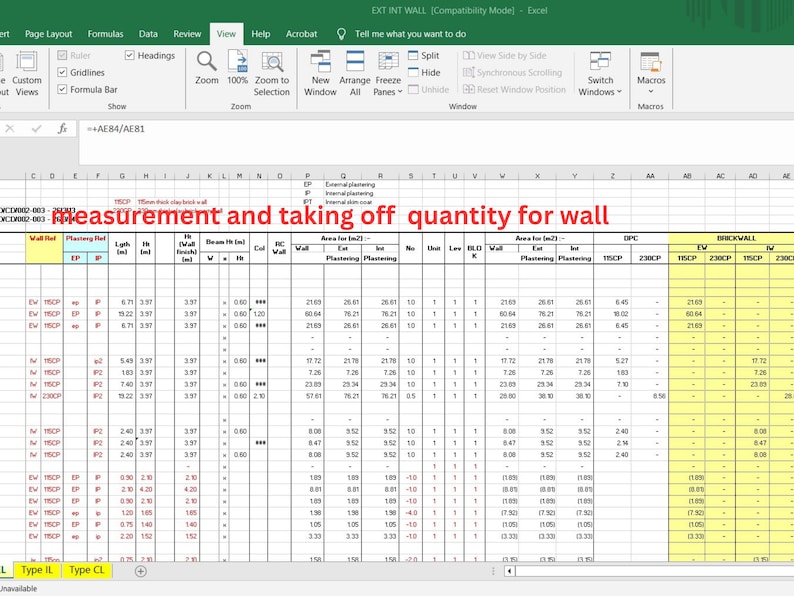Add a new sheet with plus icon
The image size is (794, 596).
[141, 571]
